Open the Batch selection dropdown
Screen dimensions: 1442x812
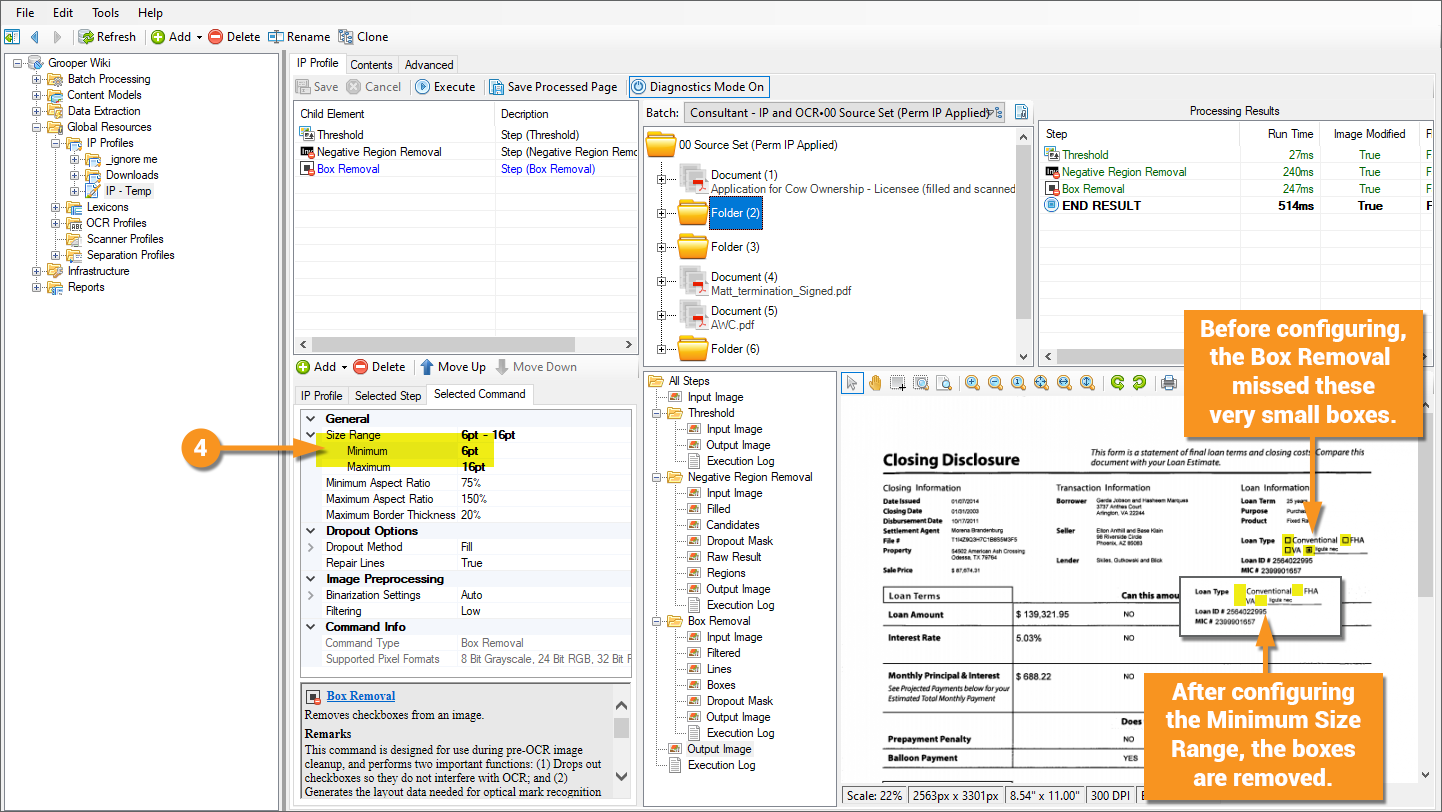[995, 113]
